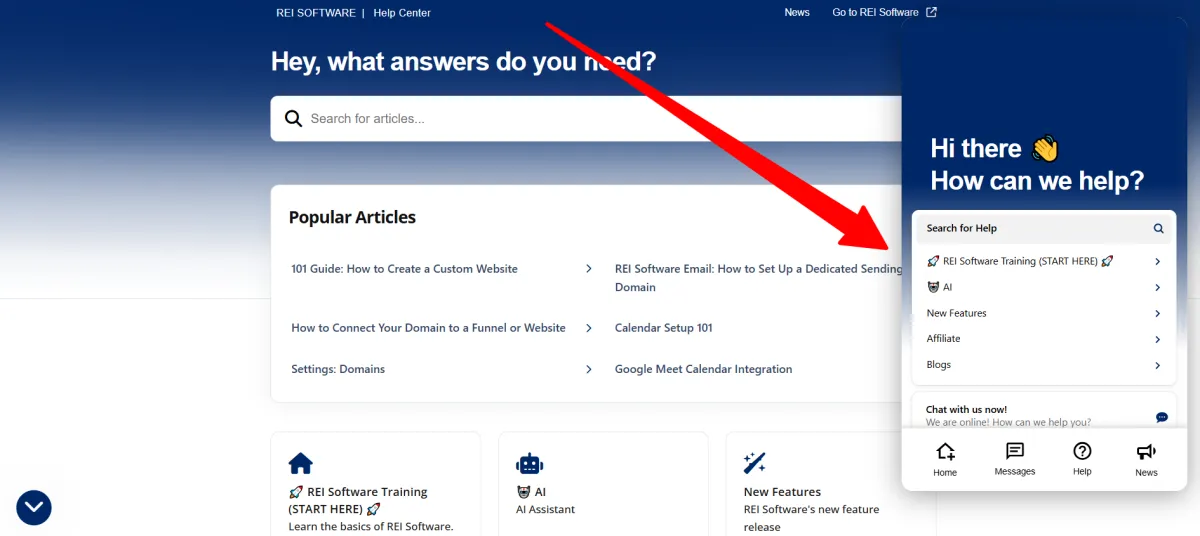Click the Search for Help field in the widget
This screenshot has height=536, width=1200.
point(1044,228)
